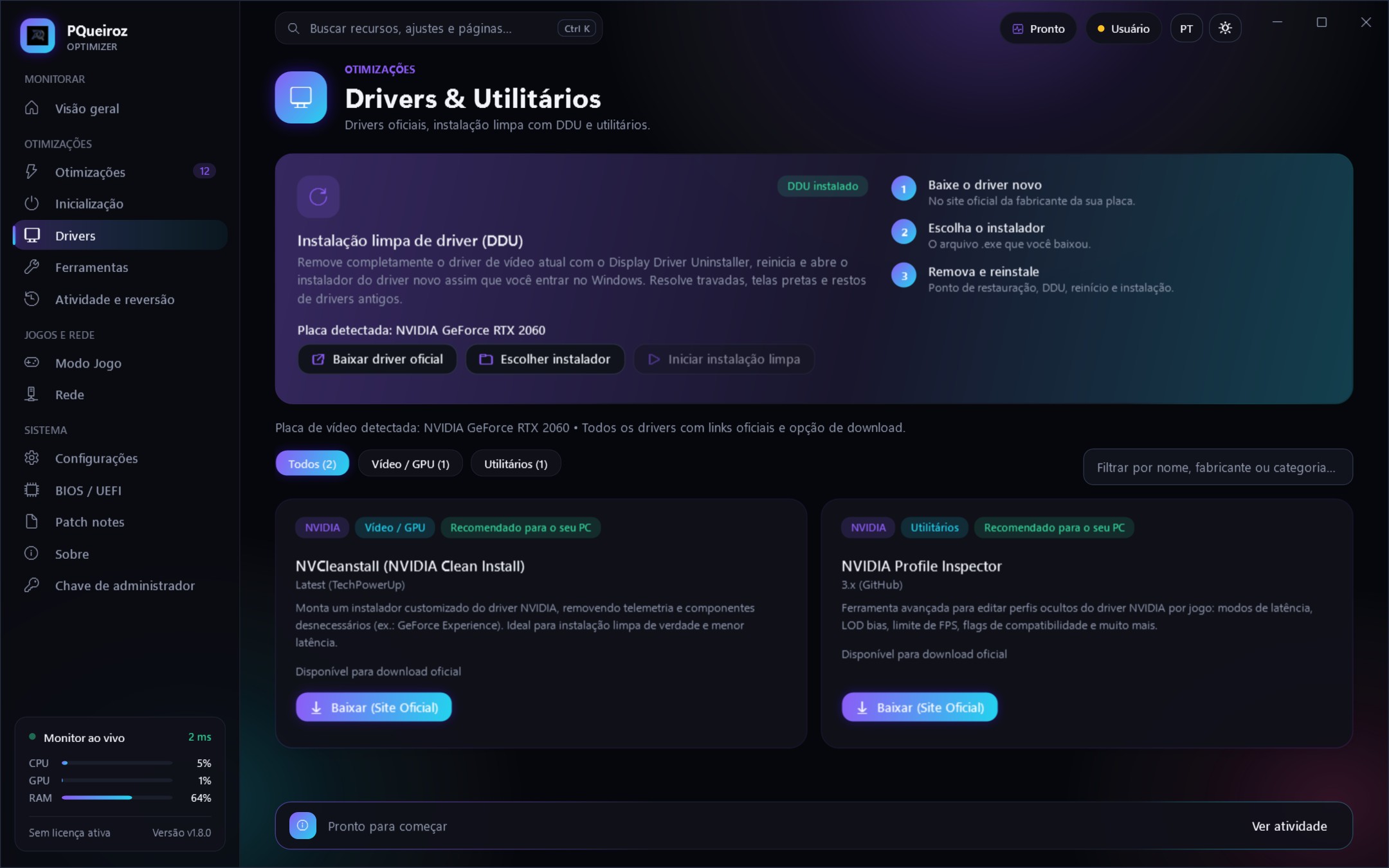This screenshot has height=868, width=1389.
Task: Select the Utilitários (1) filter tab
Action: click(516, 464)
